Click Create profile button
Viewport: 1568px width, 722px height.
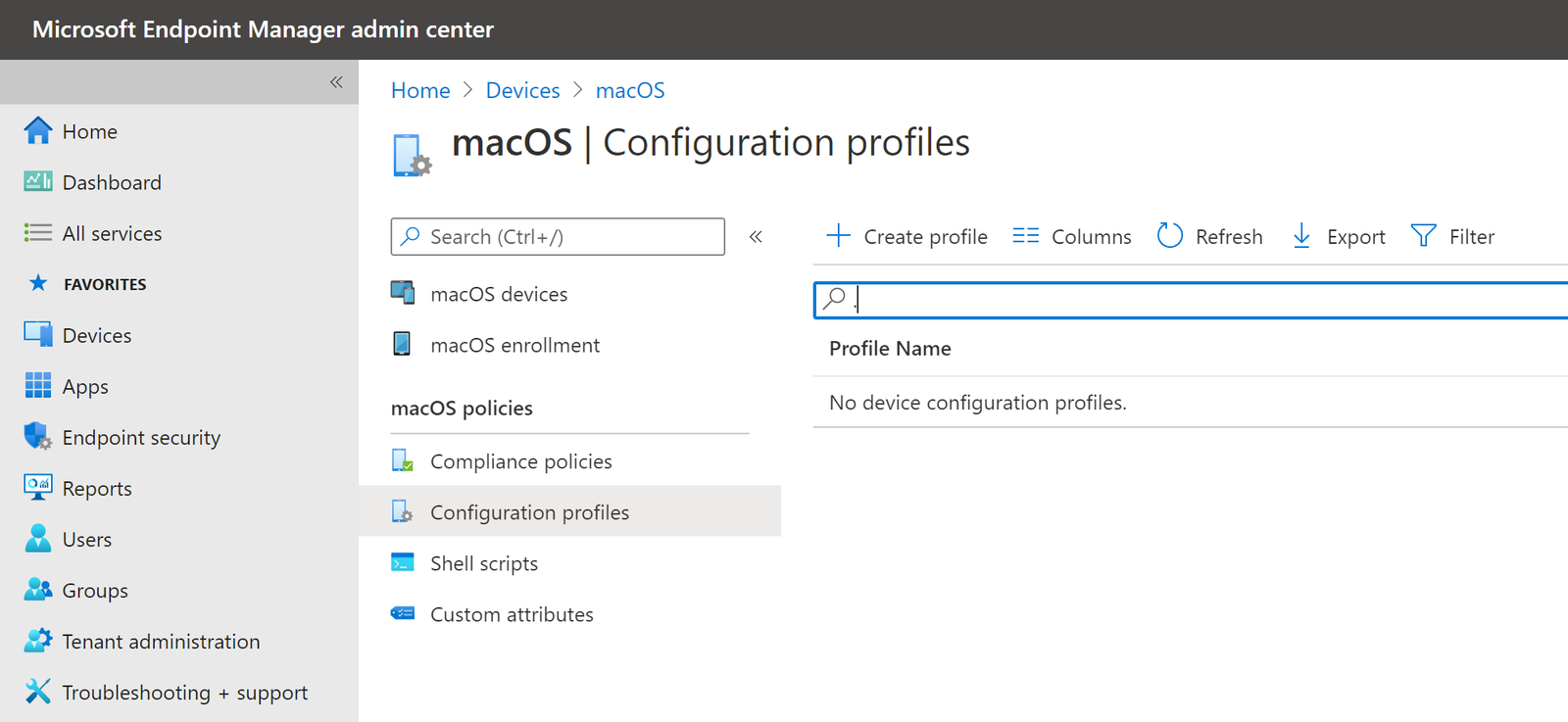(x=906, y=236)
